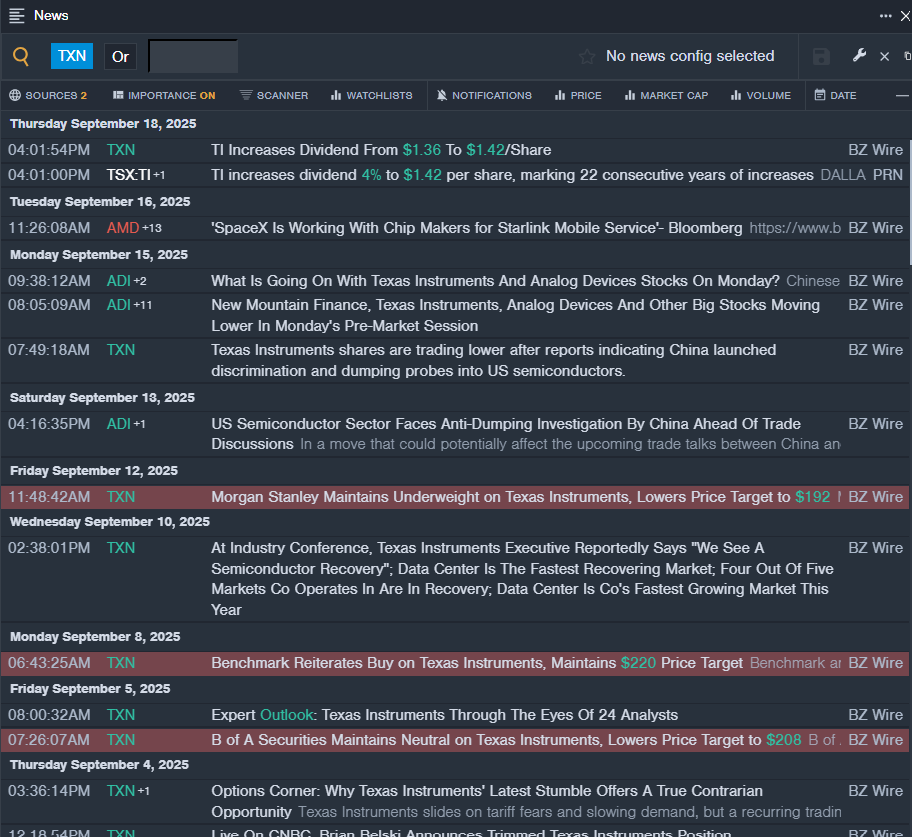Open the three-dot menu in News header

click(x=886, y=15)
